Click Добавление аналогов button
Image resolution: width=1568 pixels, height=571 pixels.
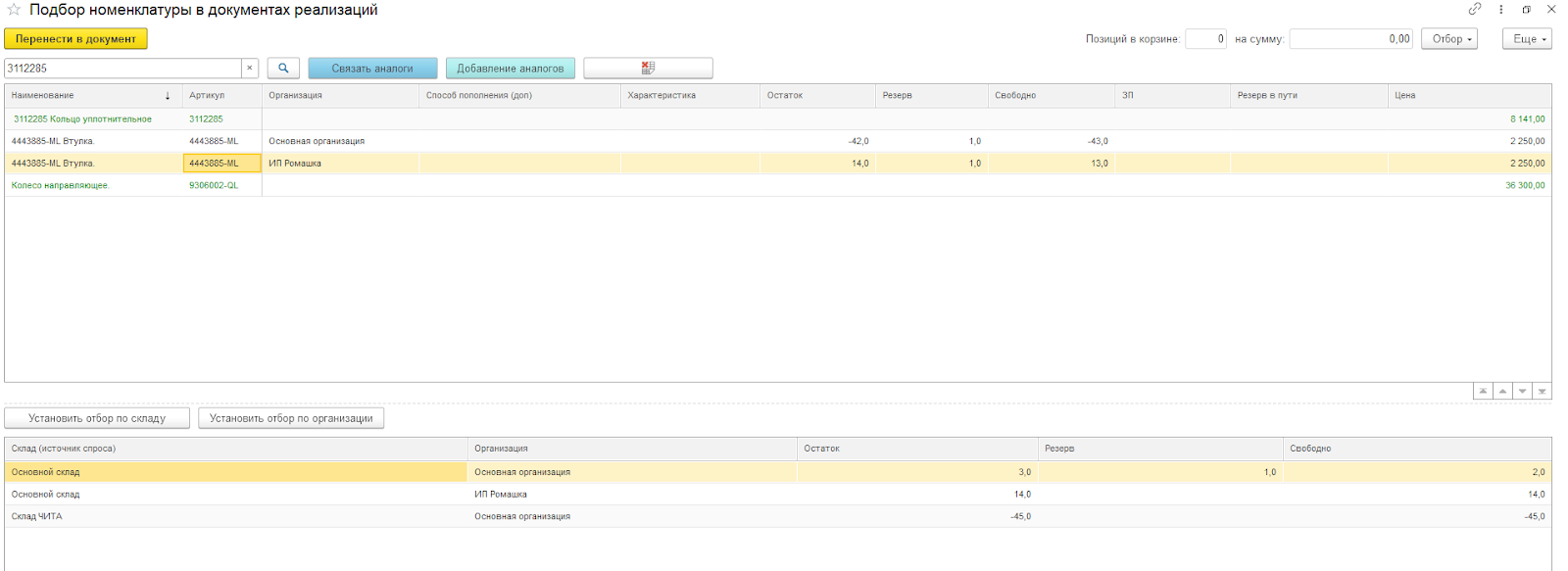pyautogui.click(x=510, y=69)
